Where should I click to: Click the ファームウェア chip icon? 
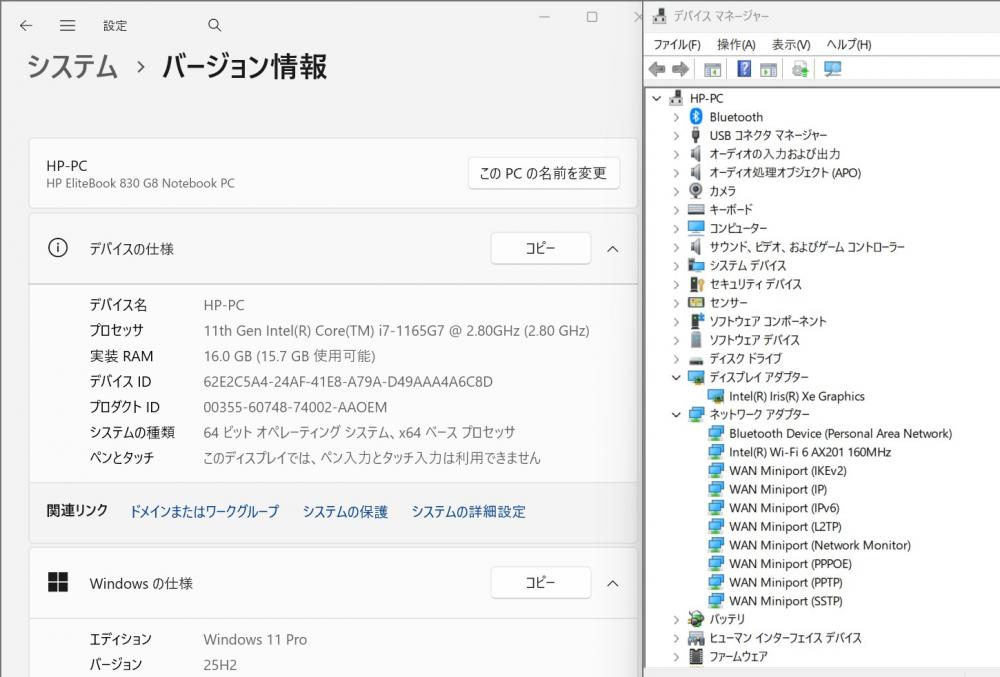click(x=696, y=656)
